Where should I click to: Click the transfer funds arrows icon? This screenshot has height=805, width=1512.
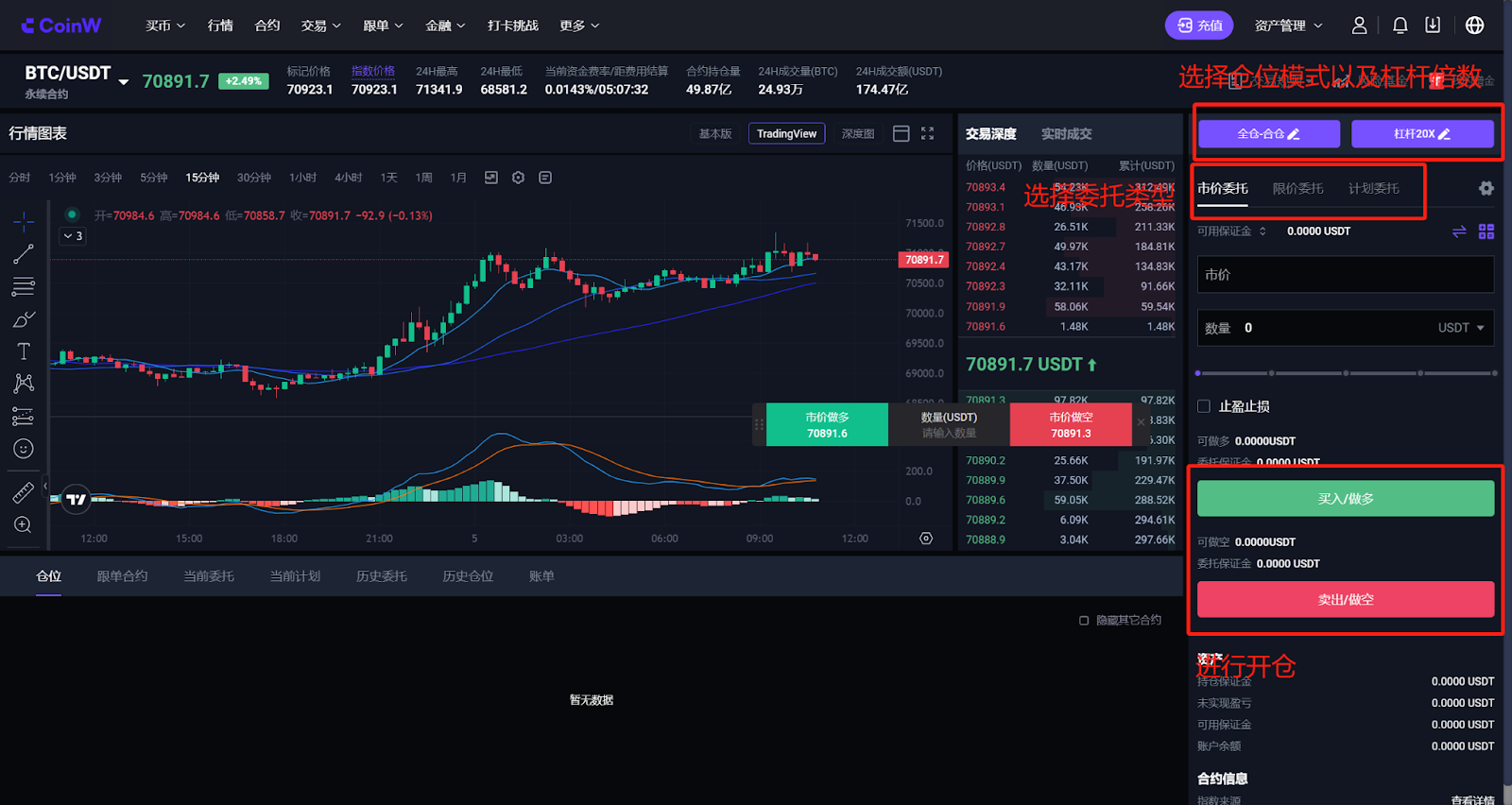tap(1459, 231)
